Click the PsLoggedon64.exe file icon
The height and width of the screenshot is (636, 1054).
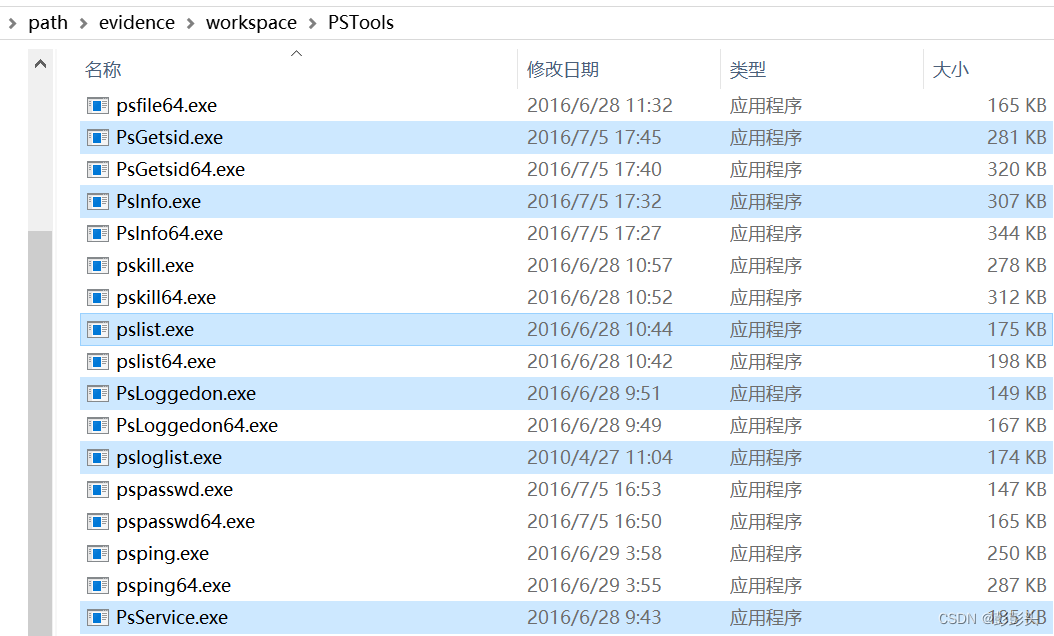[x=97, y=426]
